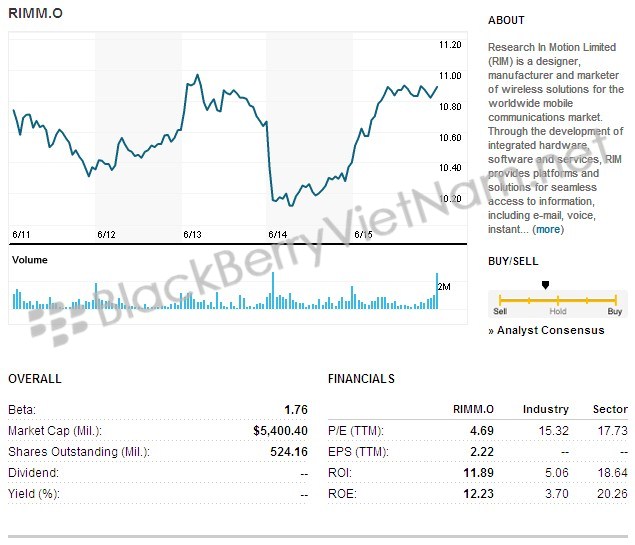Click the 6/15 date label on chart
Image resolution: width=635 pixels, height=545 pixels.
point(364,234)
